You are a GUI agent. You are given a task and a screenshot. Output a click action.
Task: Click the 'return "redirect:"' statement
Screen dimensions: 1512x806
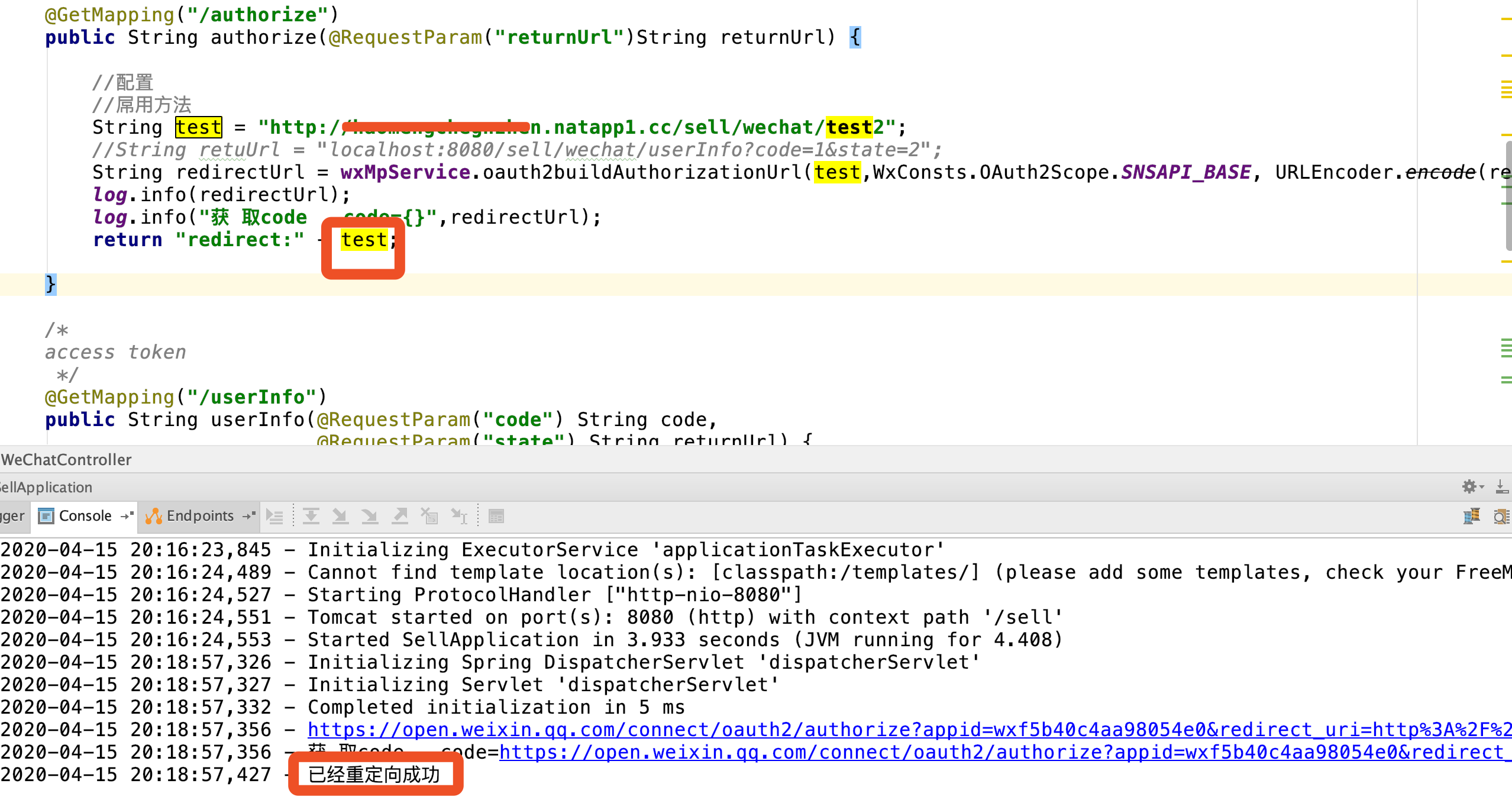198,240
